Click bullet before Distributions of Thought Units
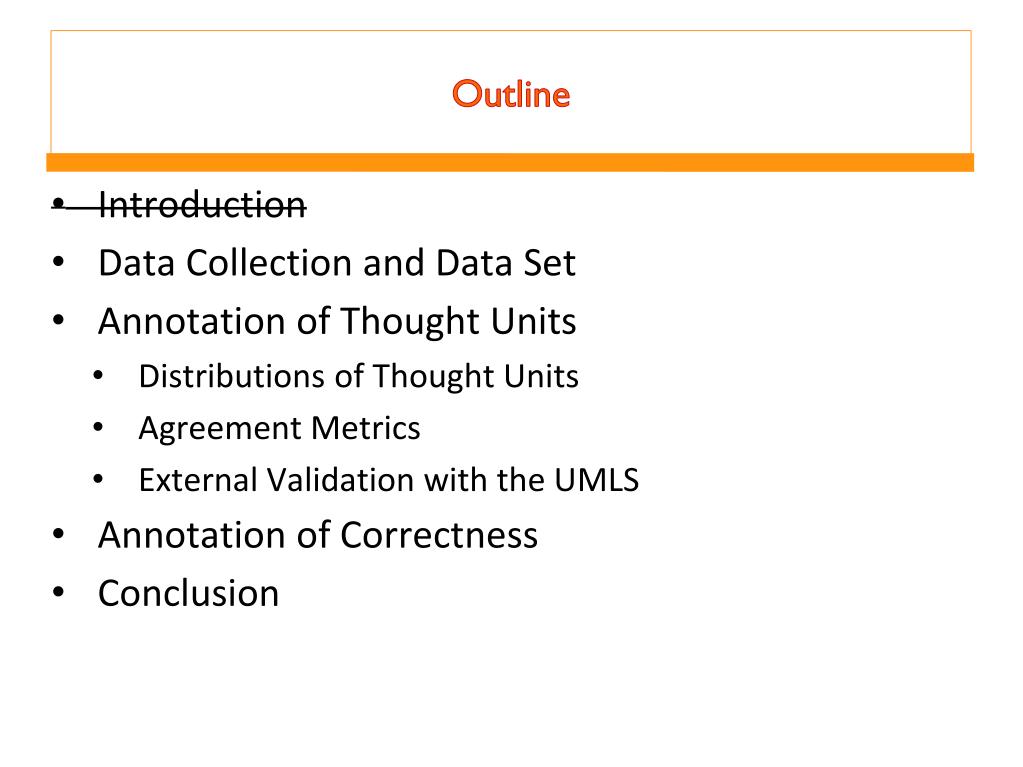This screenshot has width=1023, height=767. [x=99, y=376]
